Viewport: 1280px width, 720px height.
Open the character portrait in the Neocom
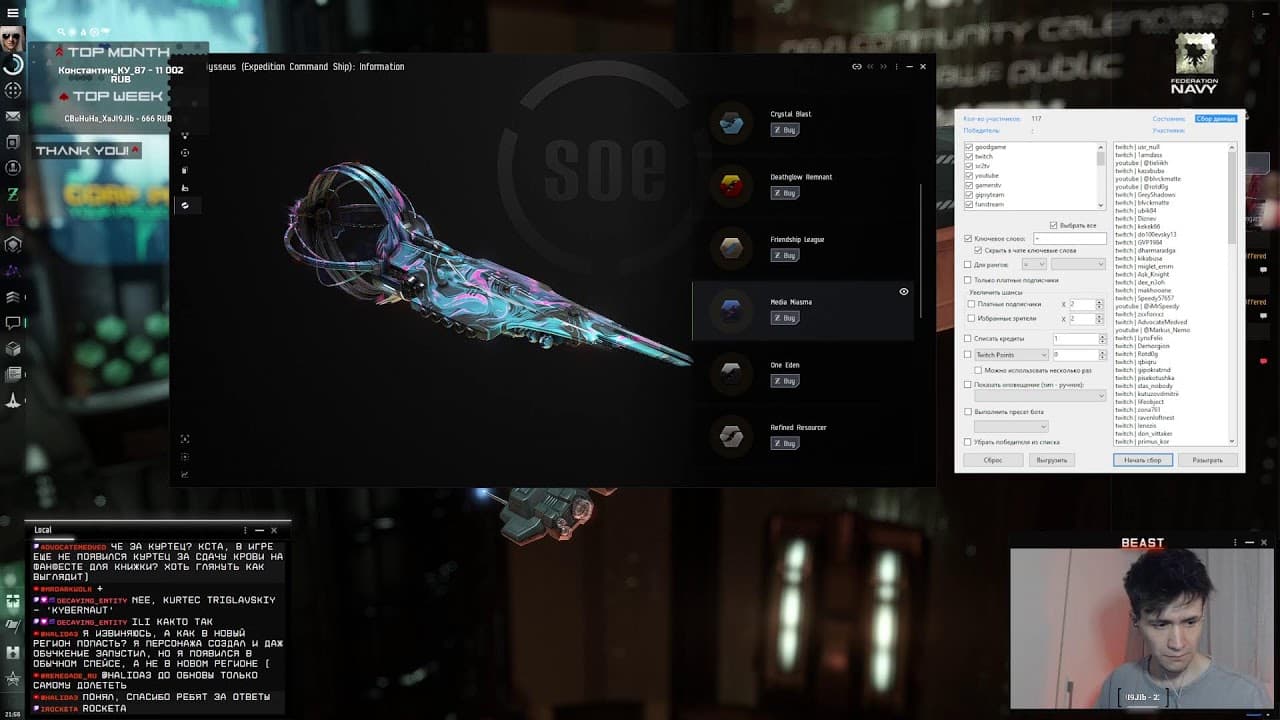click(12, 39)
